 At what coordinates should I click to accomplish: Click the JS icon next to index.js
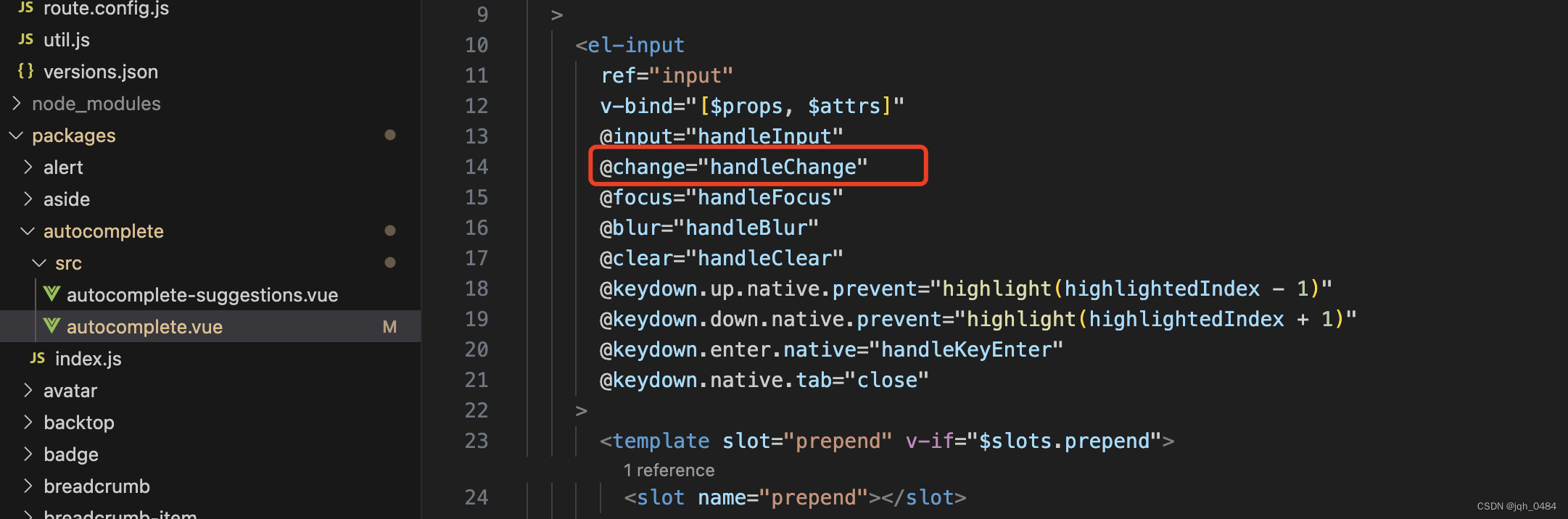click(x=36, y=358)
